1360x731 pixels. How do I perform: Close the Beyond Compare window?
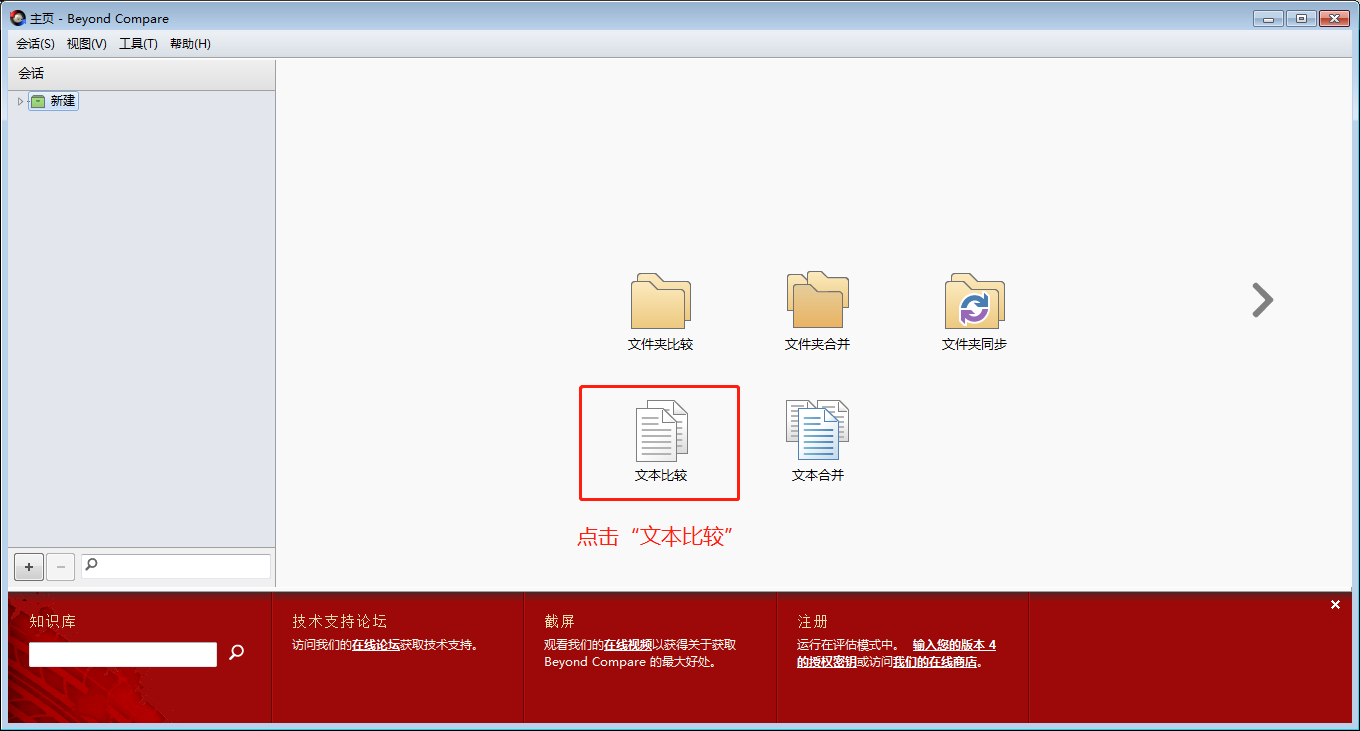1335,18
